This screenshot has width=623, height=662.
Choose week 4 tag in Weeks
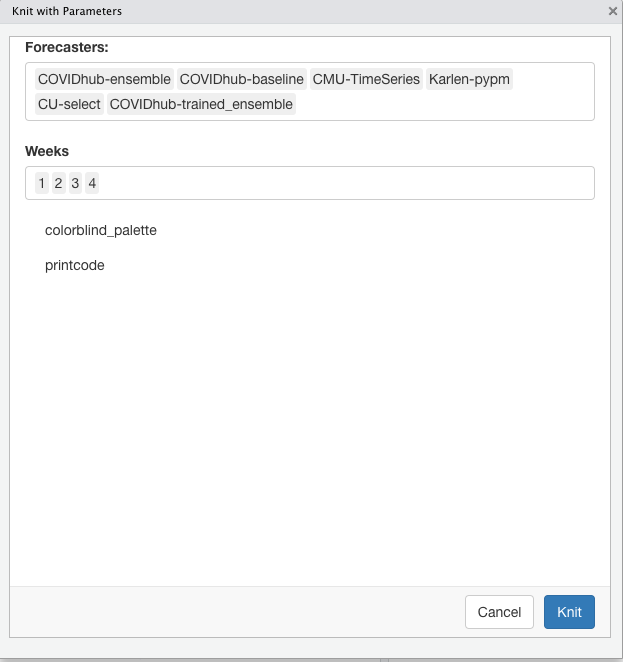[92, 183]
